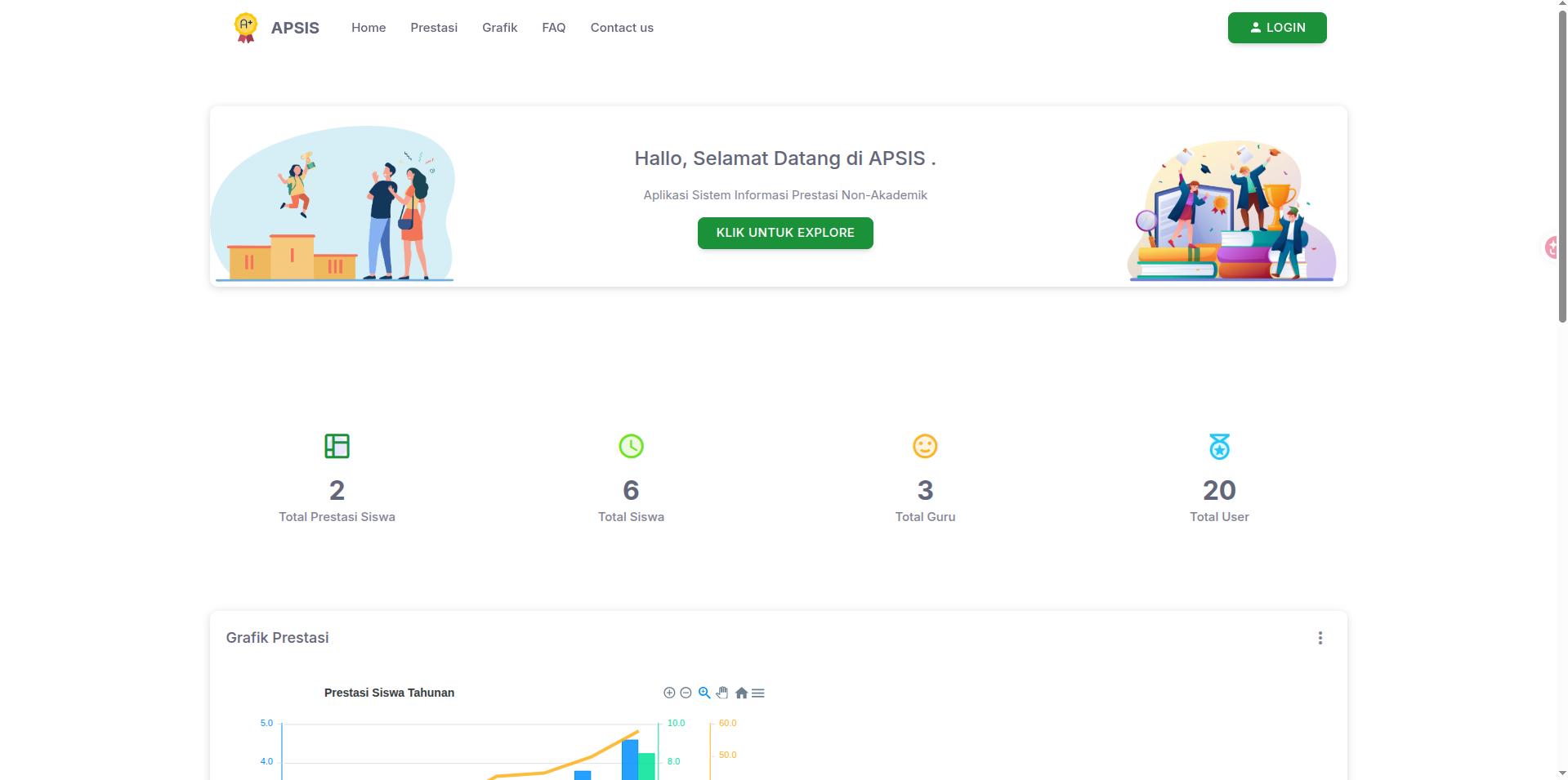This screenshot has width=1568, height=780.
Task: Go to the Prestasi page
Action: (x=434, y=28)
